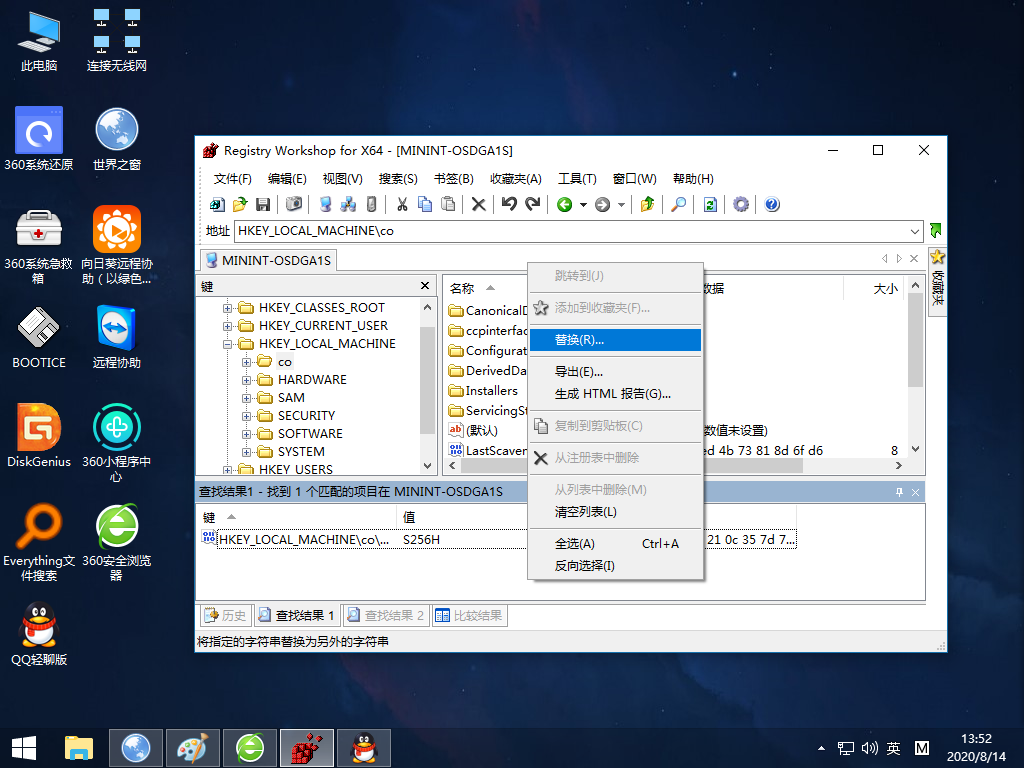
Task: Open the 文件(F) menu
Action: pyautogui.click(x=232, y=179)
